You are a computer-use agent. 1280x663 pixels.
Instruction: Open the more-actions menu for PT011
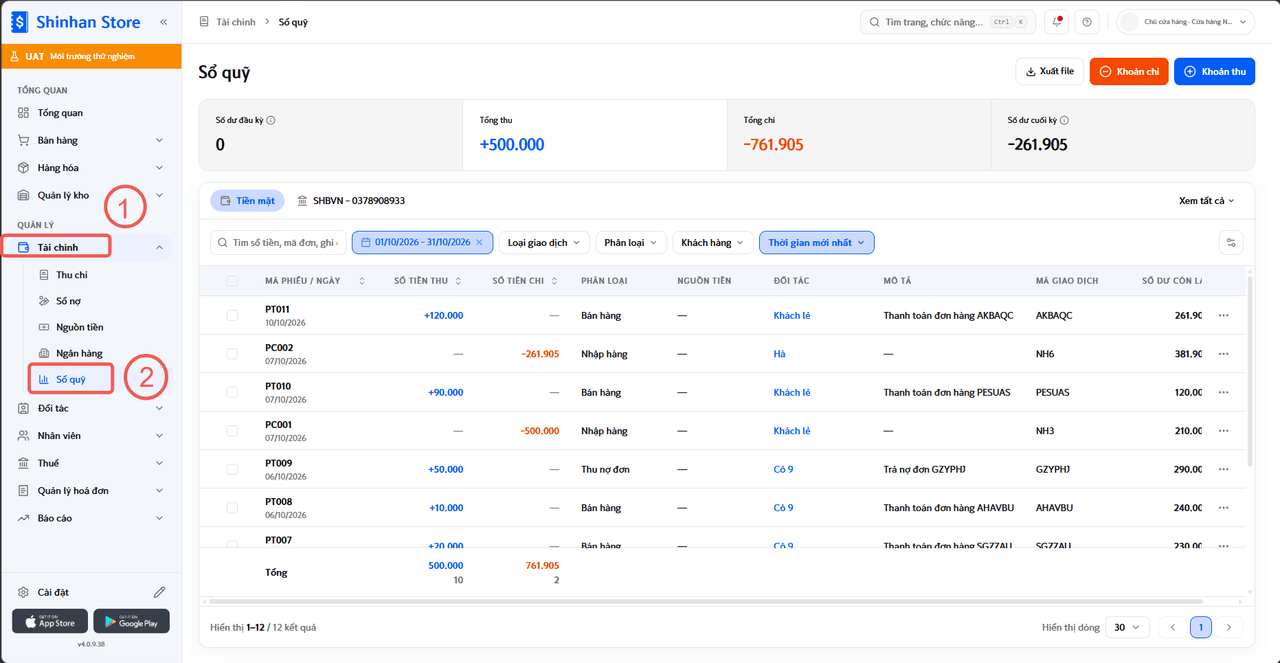tap(1223, 315)
